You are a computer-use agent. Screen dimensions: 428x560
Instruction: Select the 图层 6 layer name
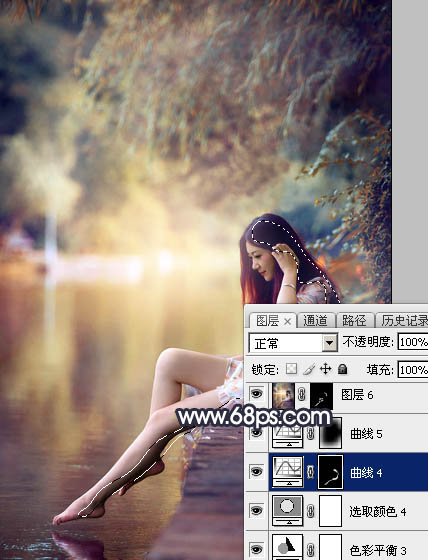point(357,395)
